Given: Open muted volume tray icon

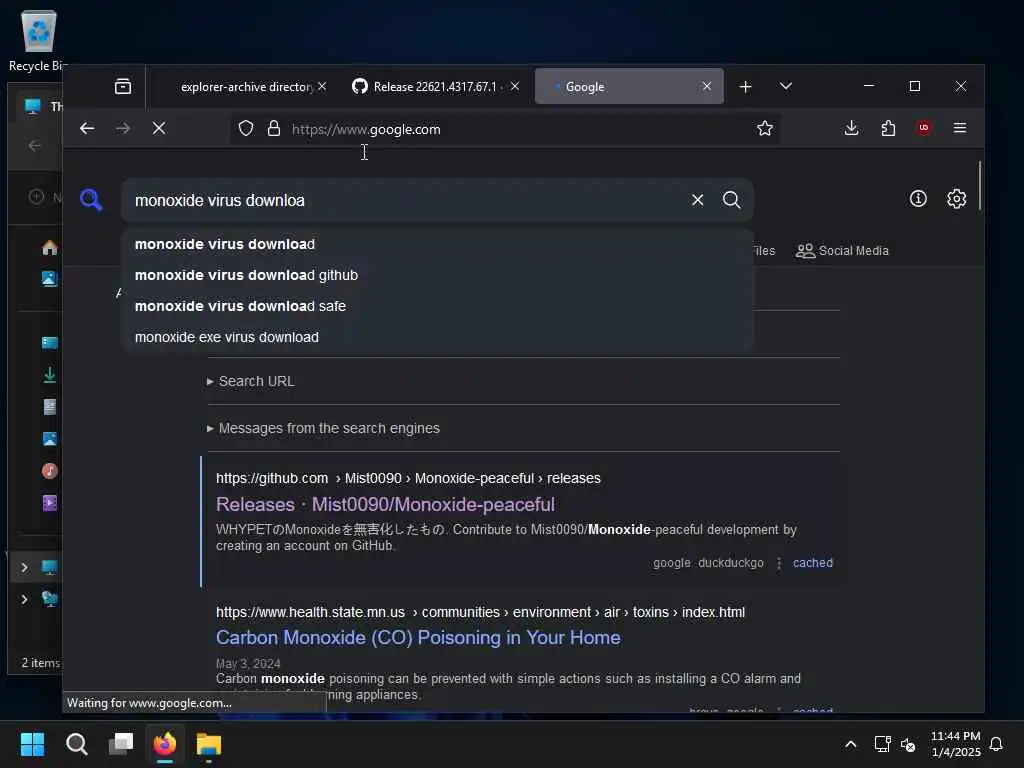Looking at the screenshot, I should click(908, 744).
